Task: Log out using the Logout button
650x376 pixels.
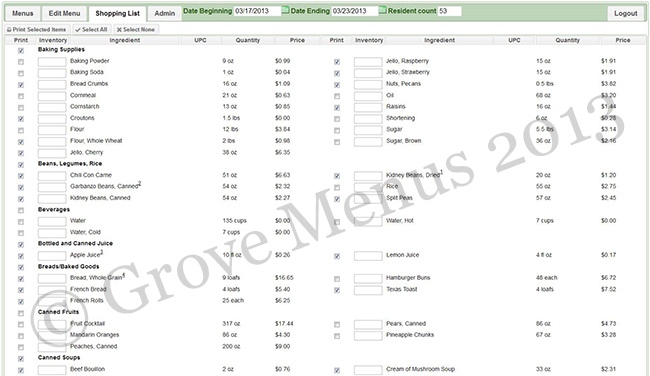Action: pyautogui.click(x=626, y=13)
